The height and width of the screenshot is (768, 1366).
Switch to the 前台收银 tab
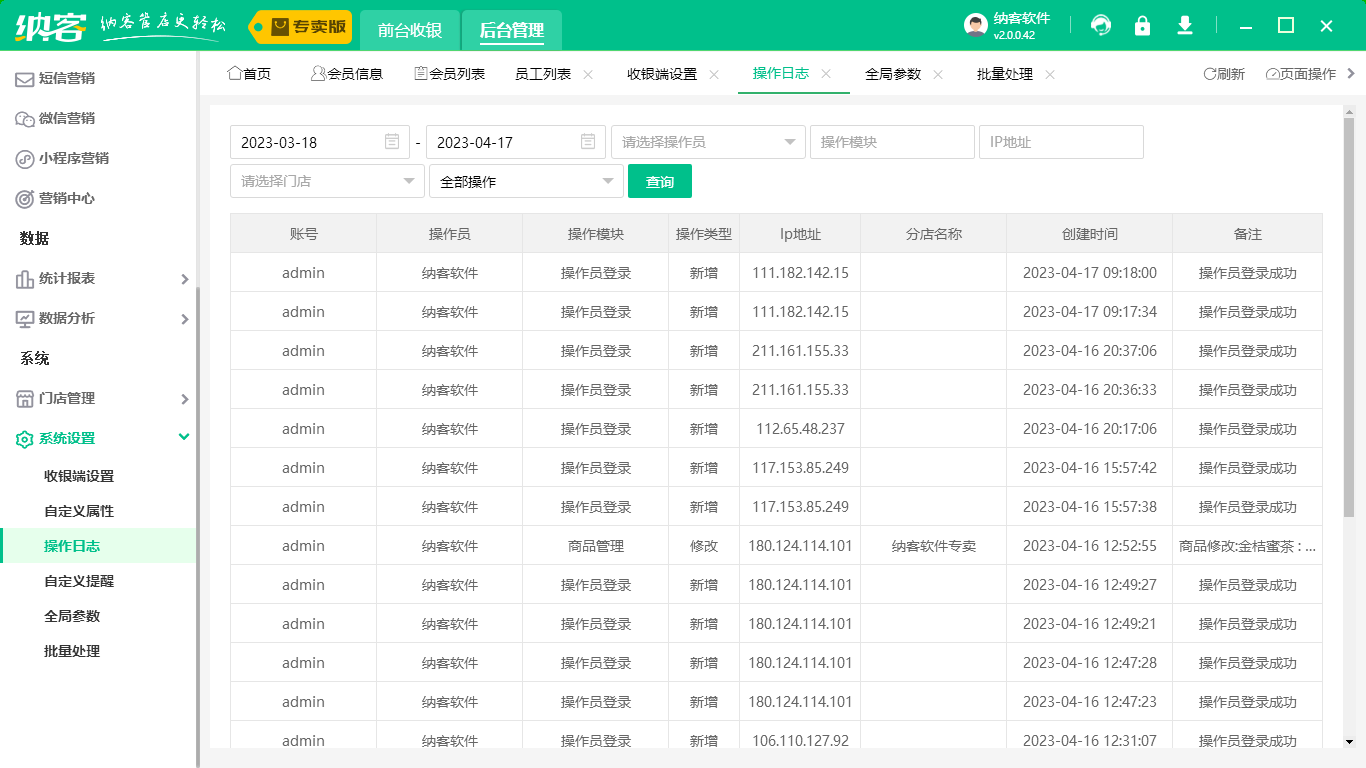pyautogui.click(x=410, y=30)
